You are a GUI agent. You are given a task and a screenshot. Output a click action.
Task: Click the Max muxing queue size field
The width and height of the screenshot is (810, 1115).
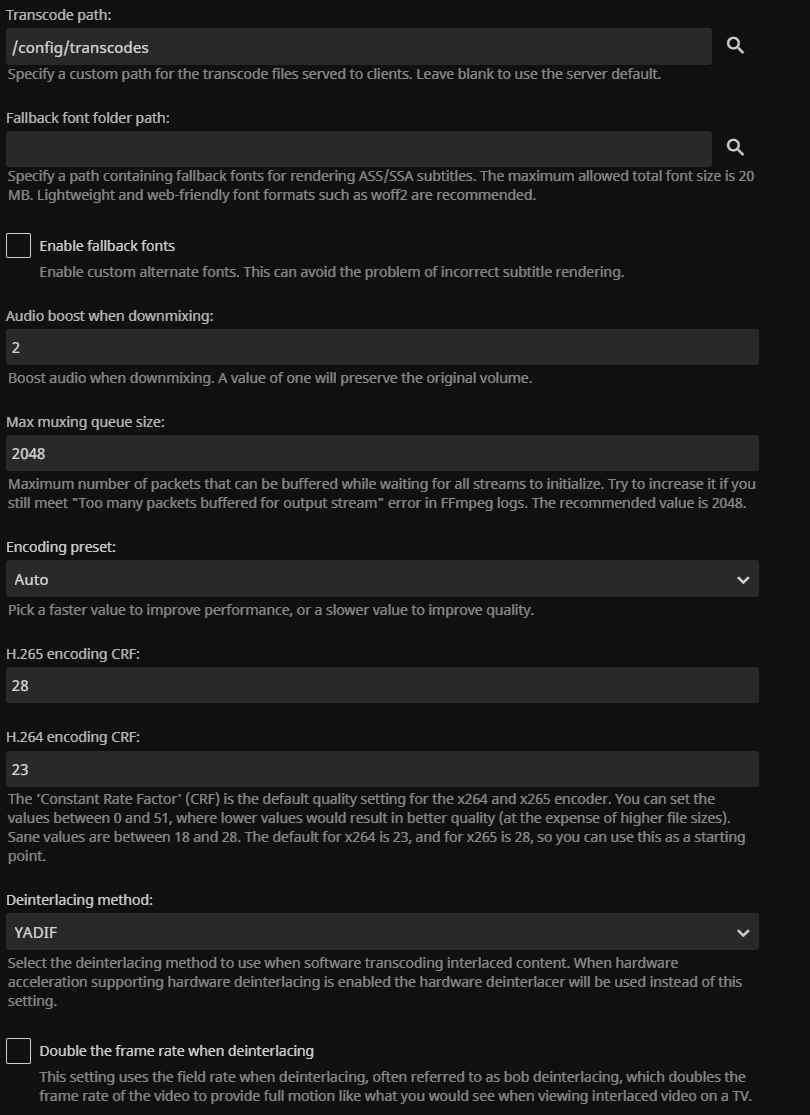(382, 453)
